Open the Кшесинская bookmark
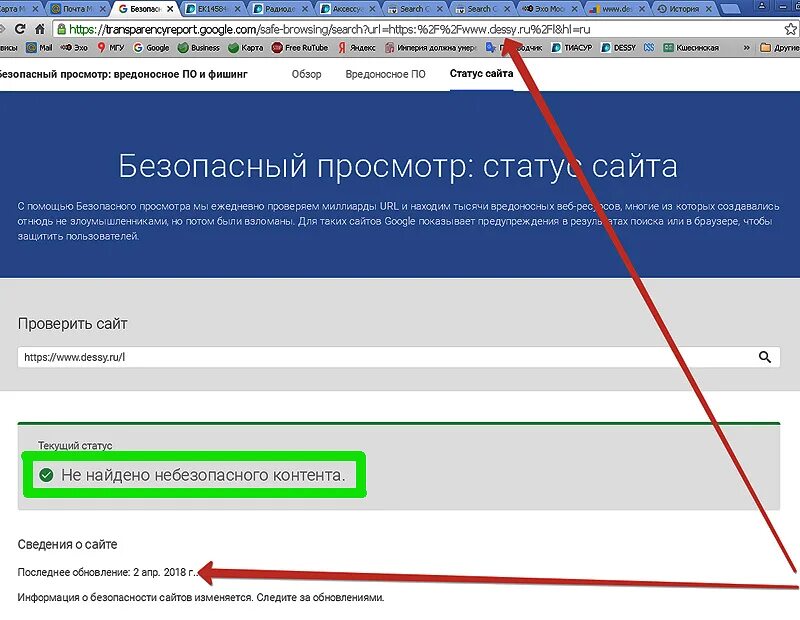800x620 pixels. coord(691,47)
